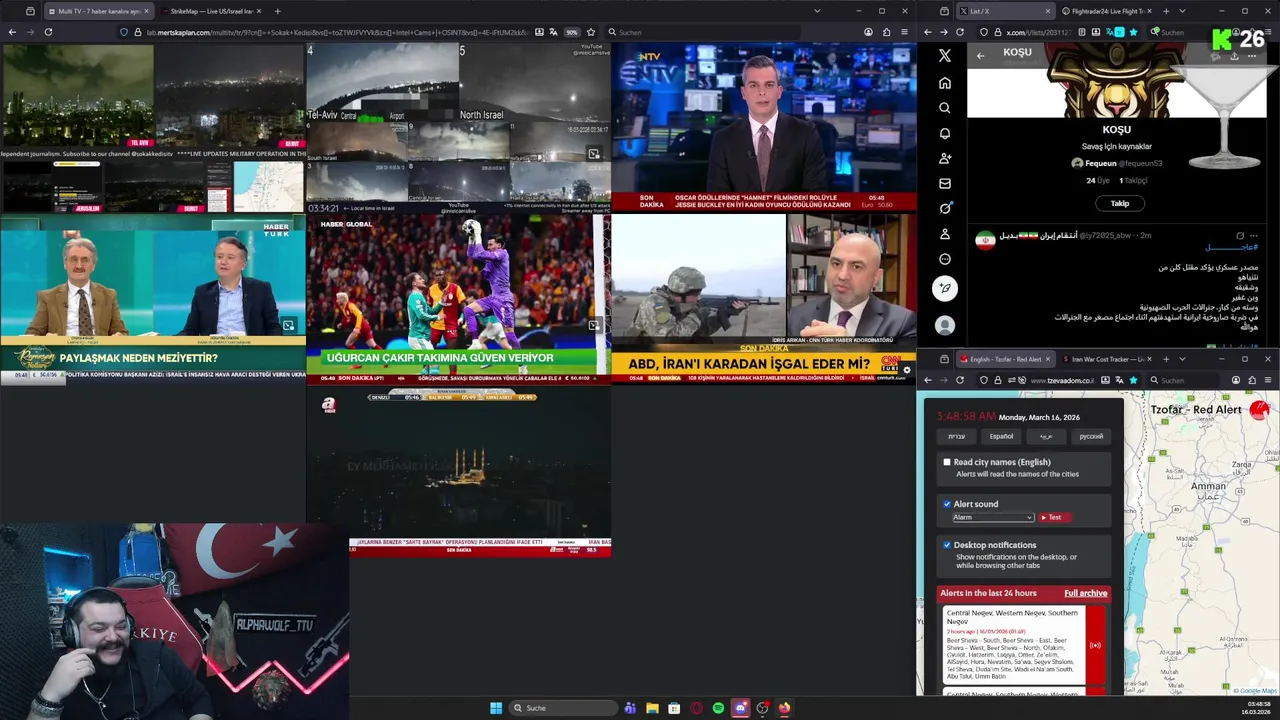Click Amman label on the map
Image resolution: width=1280 pixels, height=720 pixels.
coord(1208,486)
